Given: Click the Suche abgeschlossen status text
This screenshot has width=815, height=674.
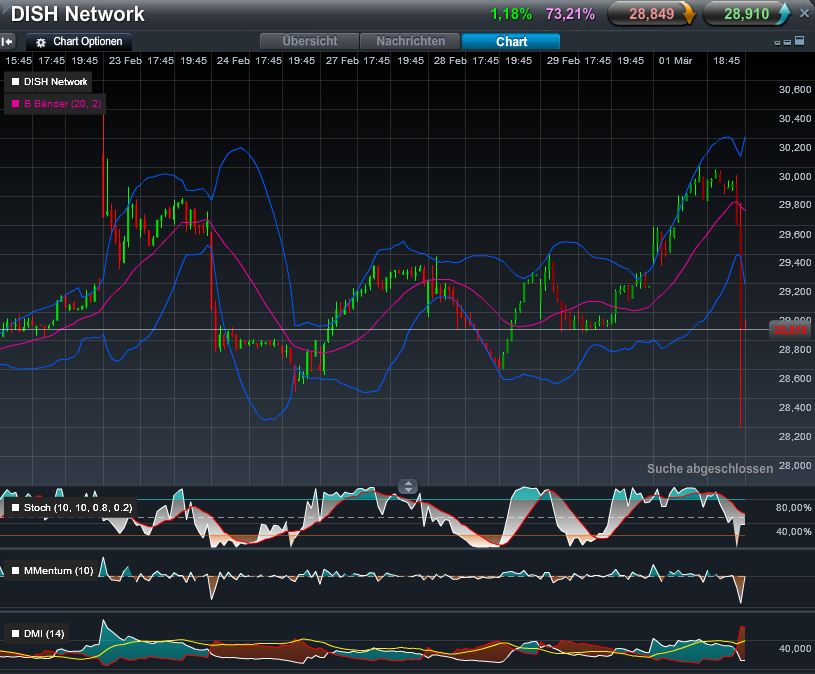Looking at the screenshot, I should [709, 469].
